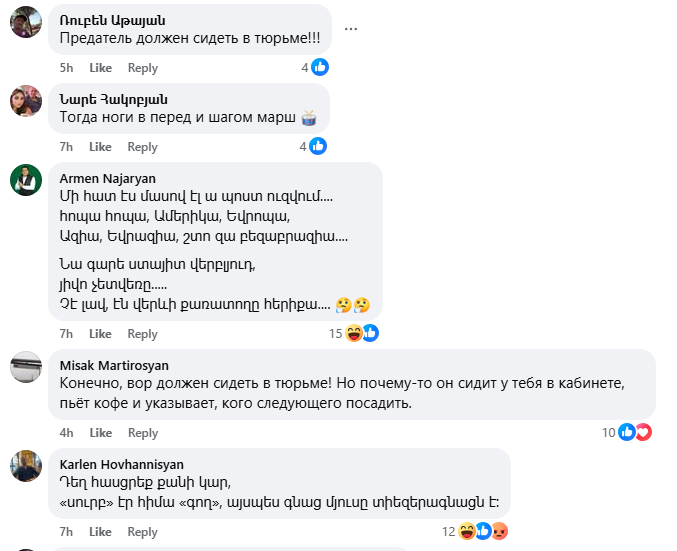Open Misak Martirosyan's profile avatar
Screen dimensions: 677x551
(x=25, y=367)
